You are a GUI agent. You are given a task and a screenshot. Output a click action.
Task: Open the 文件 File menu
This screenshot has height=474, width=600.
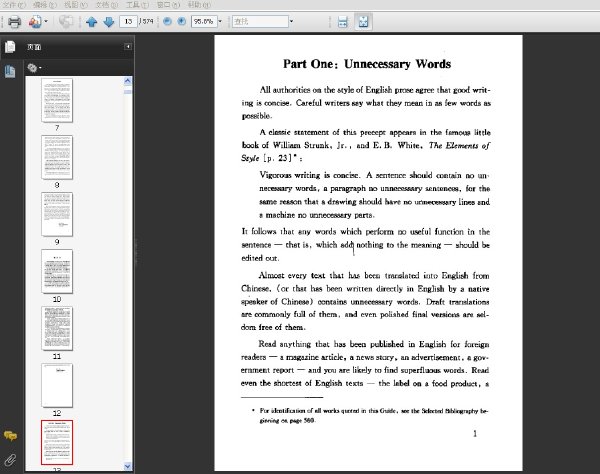[14, 5]
